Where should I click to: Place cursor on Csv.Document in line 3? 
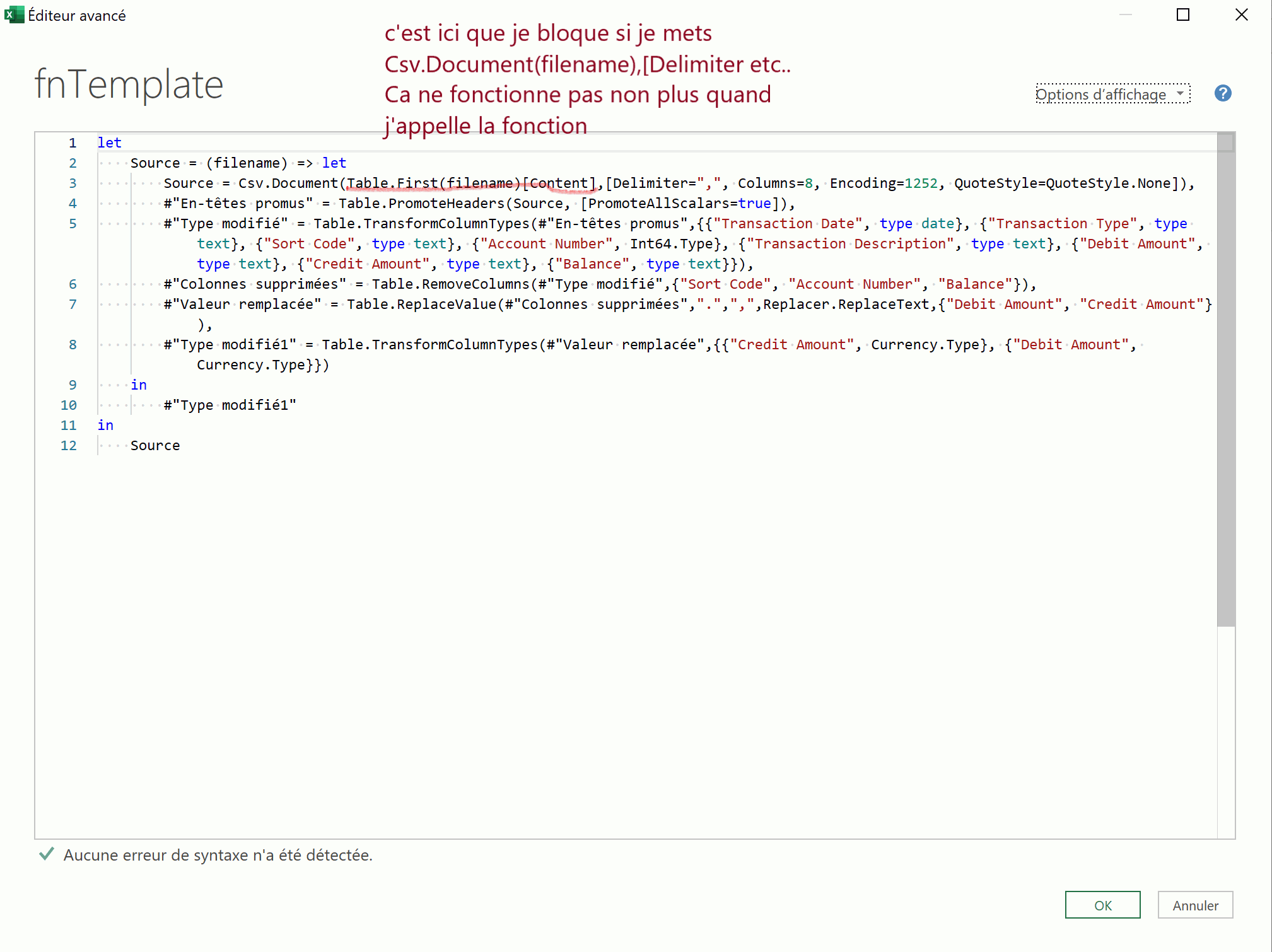[x=288, y=183]
